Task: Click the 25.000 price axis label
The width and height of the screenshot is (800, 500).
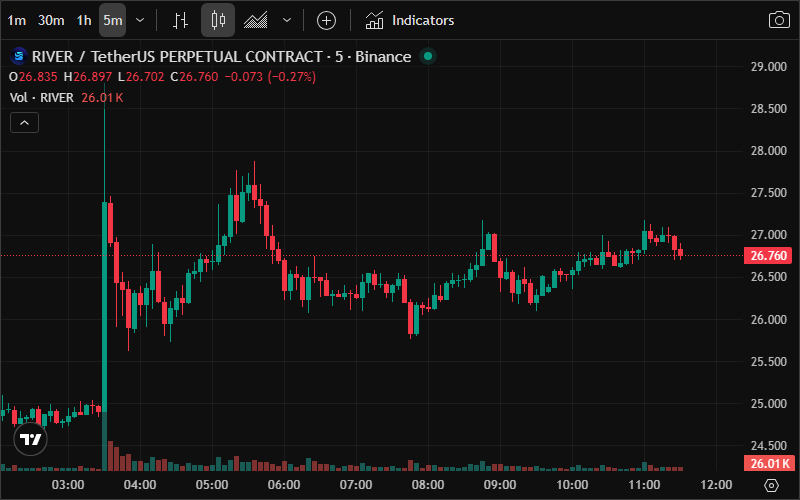Action: (768, 404)
